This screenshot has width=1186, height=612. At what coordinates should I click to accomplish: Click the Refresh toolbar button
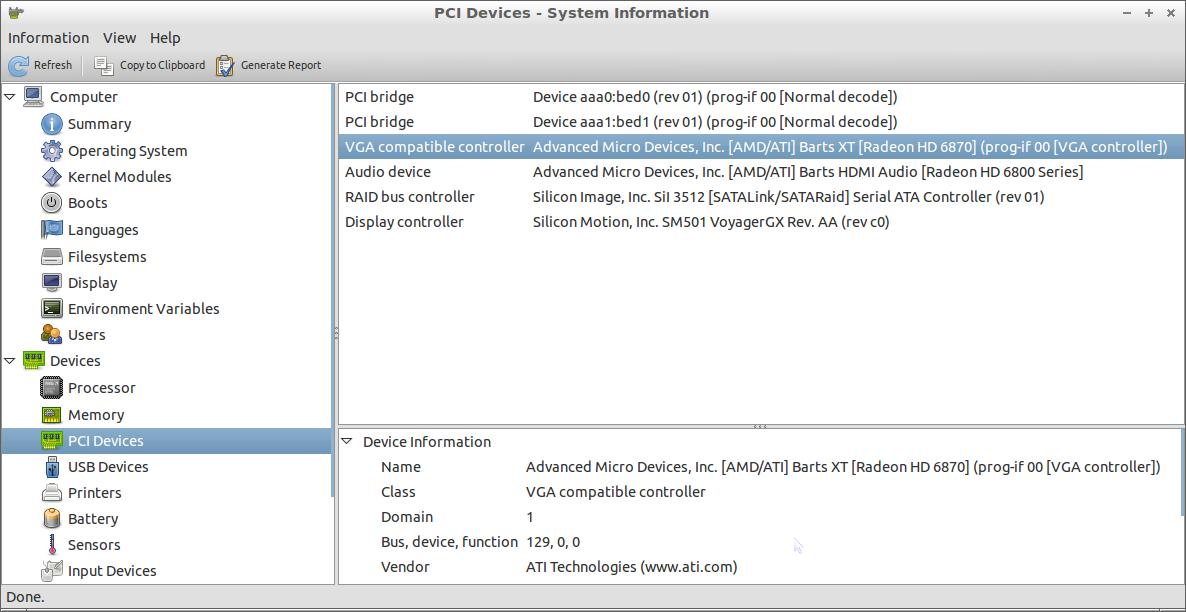[x=41, y=65]
